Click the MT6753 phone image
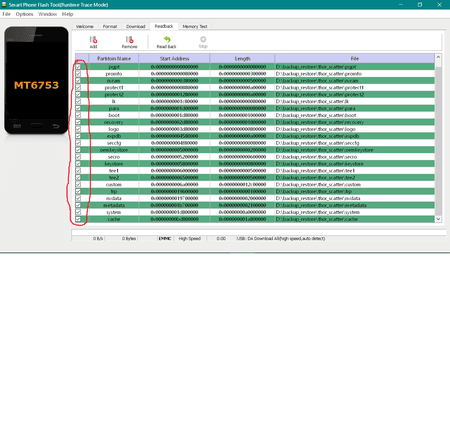This screenshot has height=422, width=450. click(36, 80)
